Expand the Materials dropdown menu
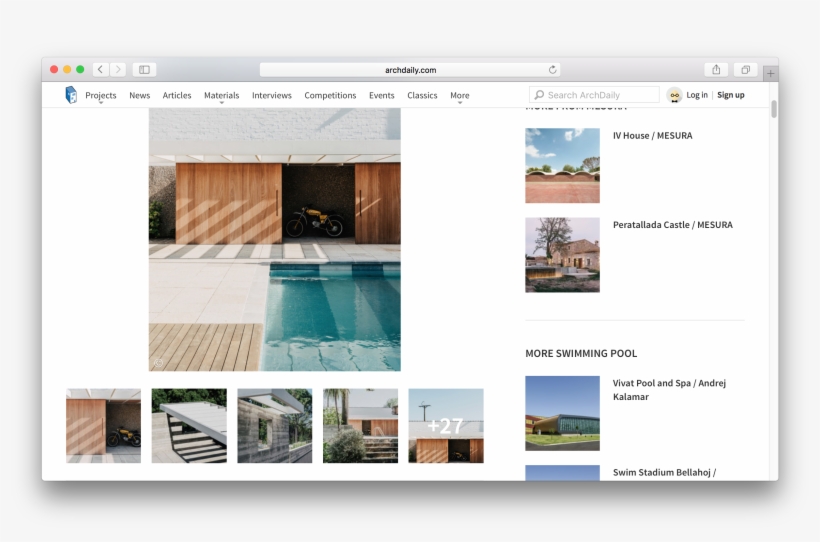 click(x=222, y=96)
